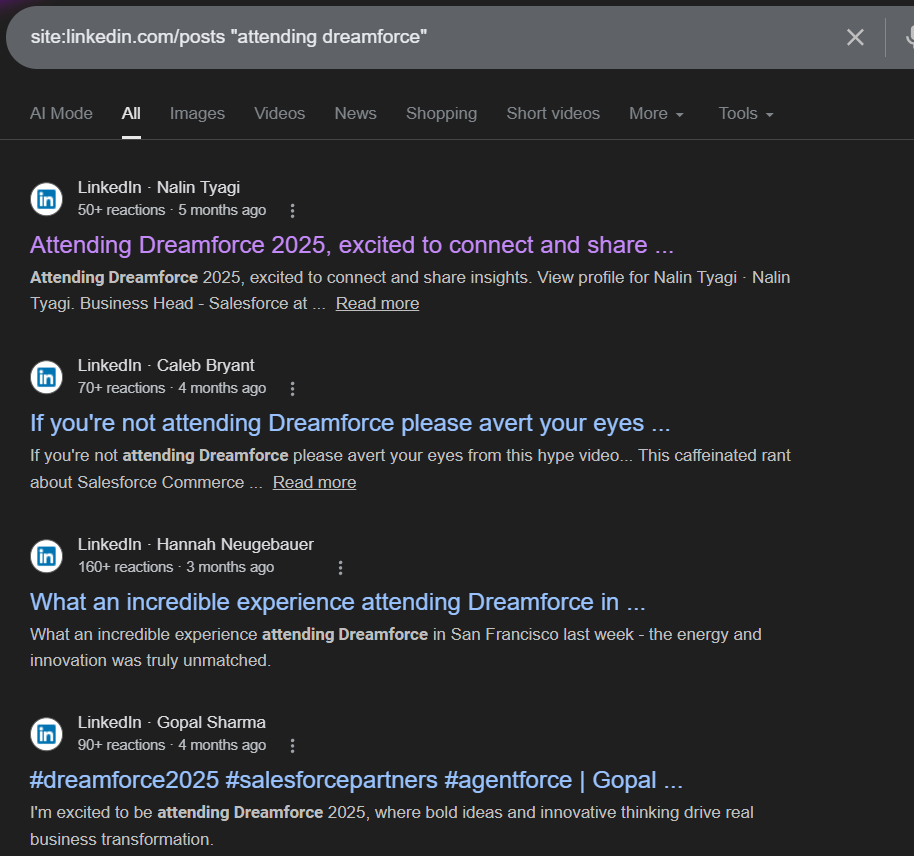Clear the search box with X icon
Screen dimensions: 914x856
point(855,38)
